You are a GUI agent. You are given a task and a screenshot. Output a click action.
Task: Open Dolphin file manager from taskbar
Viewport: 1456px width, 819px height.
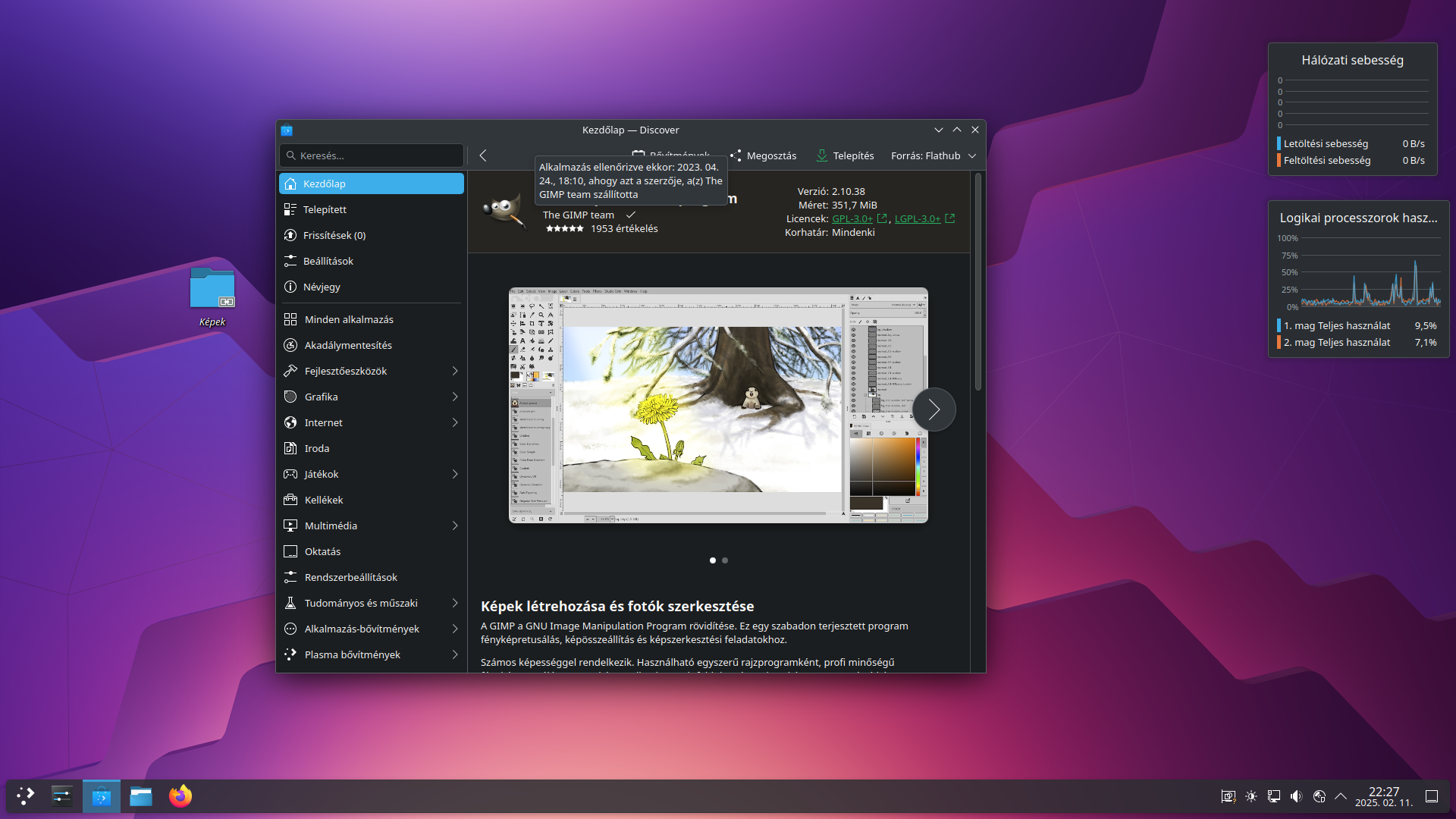tap(141, 796)
